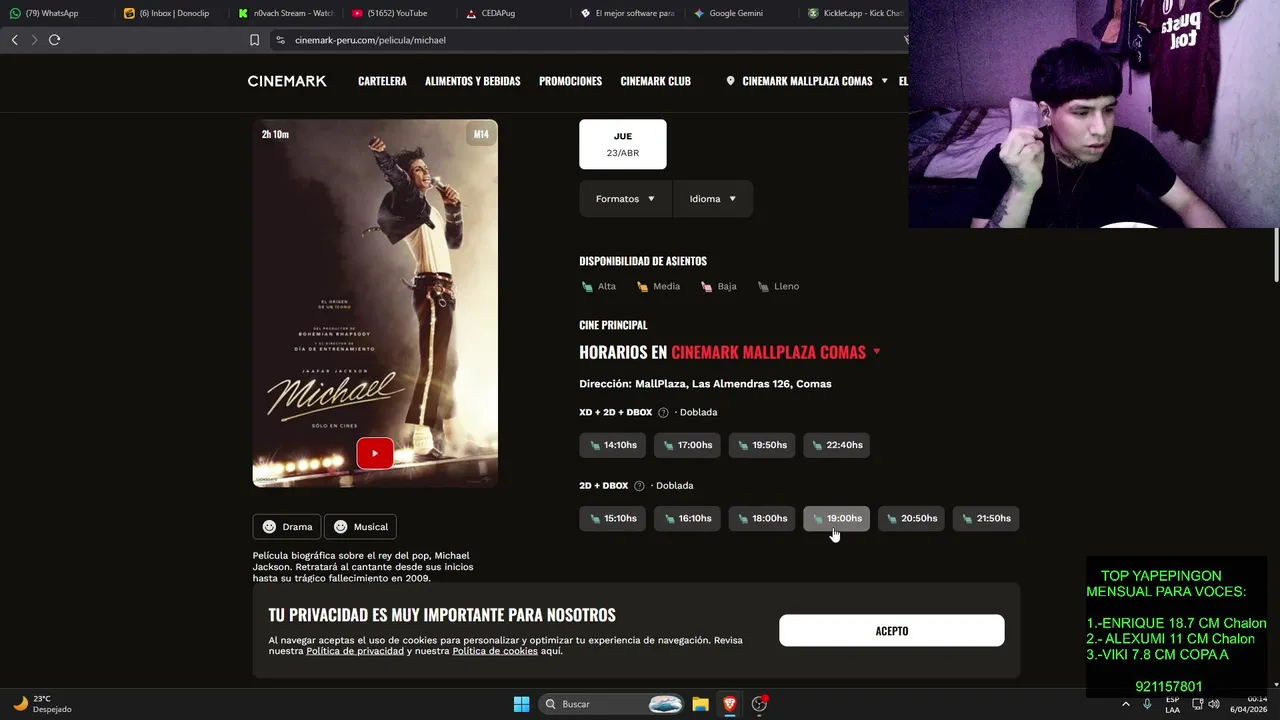Screen dimensions: 1280x720
Task: Switch to the Inbox Donoclip tab
Action: (170, 13)
